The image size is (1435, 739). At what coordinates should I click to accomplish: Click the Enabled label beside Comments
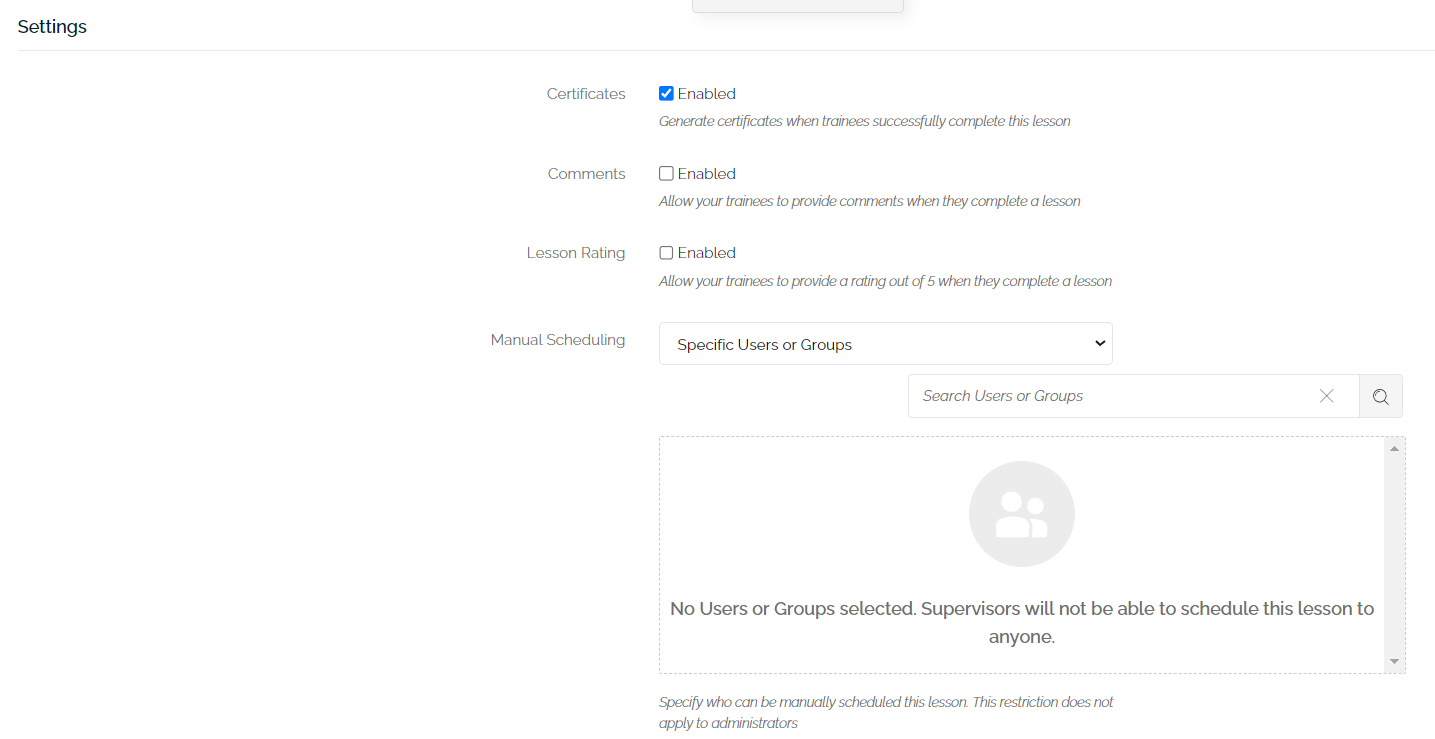706,174
